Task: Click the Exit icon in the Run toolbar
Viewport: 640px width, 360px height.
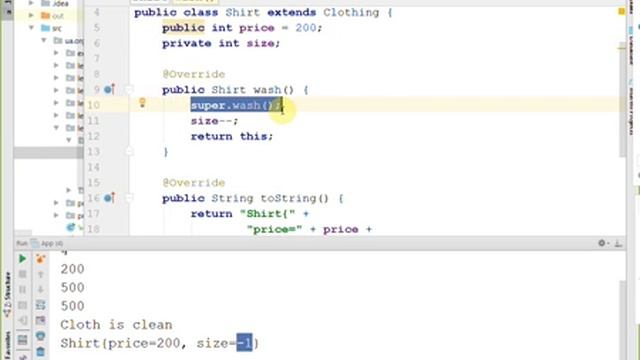Action: tap(22, 321)
